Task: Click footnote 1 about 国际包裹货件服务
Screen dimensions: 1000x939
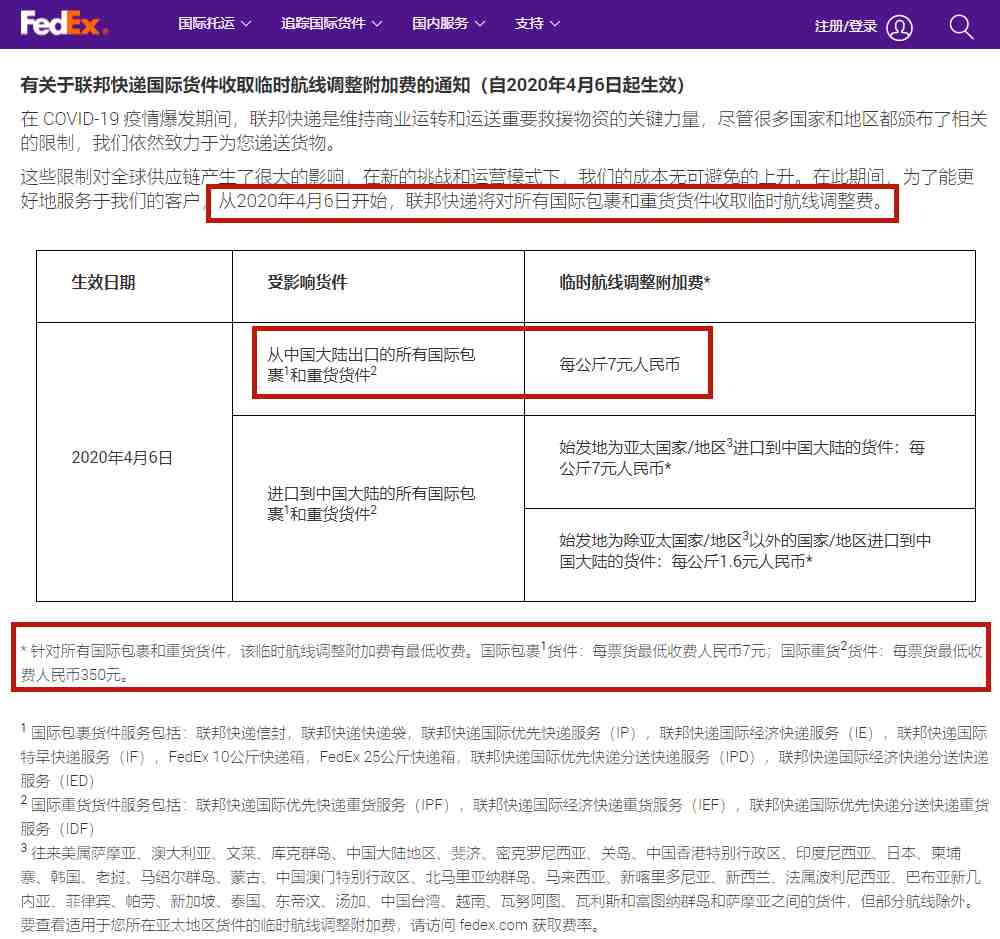Action: (504, 757)
